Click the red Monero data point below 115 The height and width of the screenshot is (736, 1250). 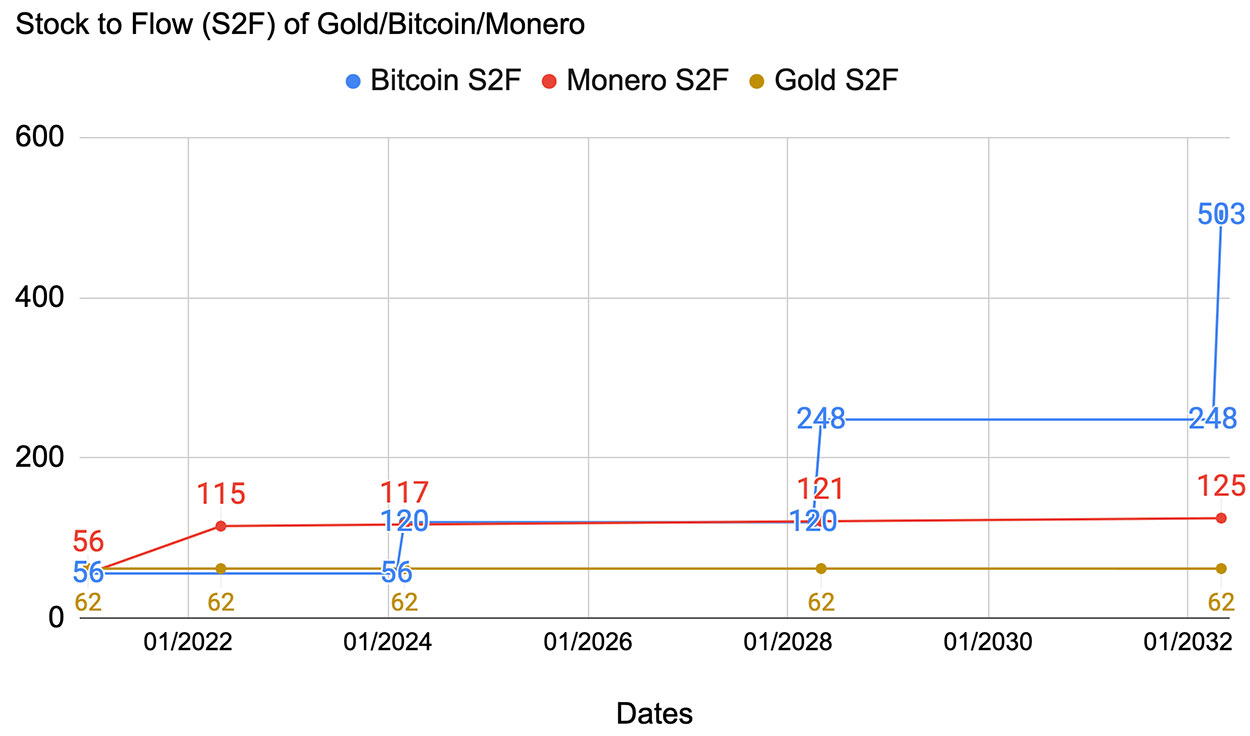pyautogui.click(x=221, y=526)
